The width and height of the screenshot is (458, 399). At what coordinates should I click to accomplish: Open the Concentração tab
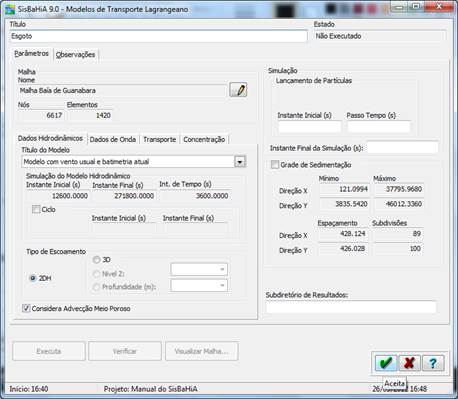point(204,139)
